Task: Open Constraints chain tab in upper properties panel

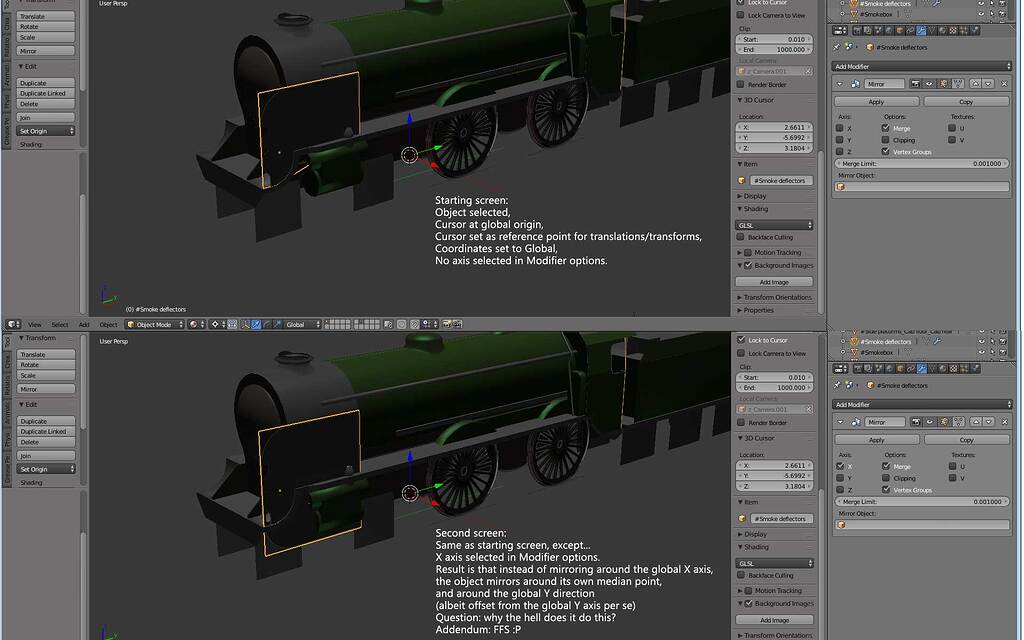Action: click(x=910, y=30)
